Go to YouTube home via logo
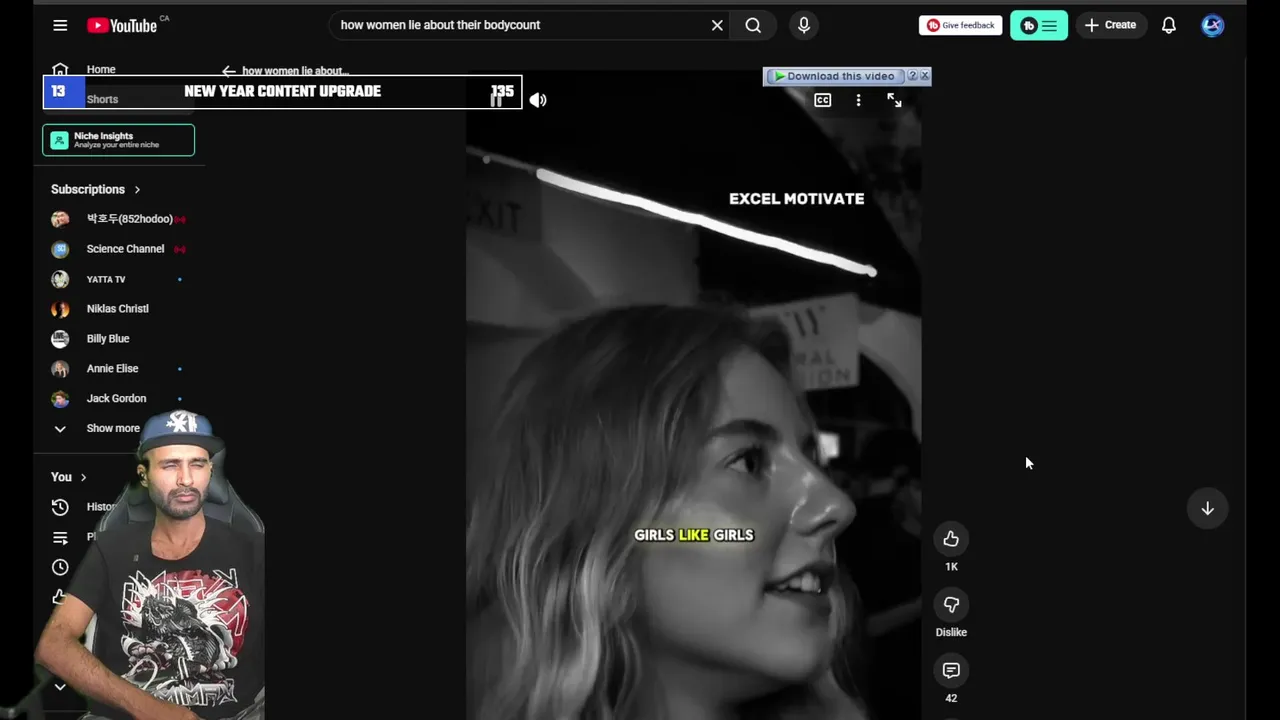Image resolution: width=1280 pixels, height=720 pixels. pyautogui.click(x=122, y=25)
